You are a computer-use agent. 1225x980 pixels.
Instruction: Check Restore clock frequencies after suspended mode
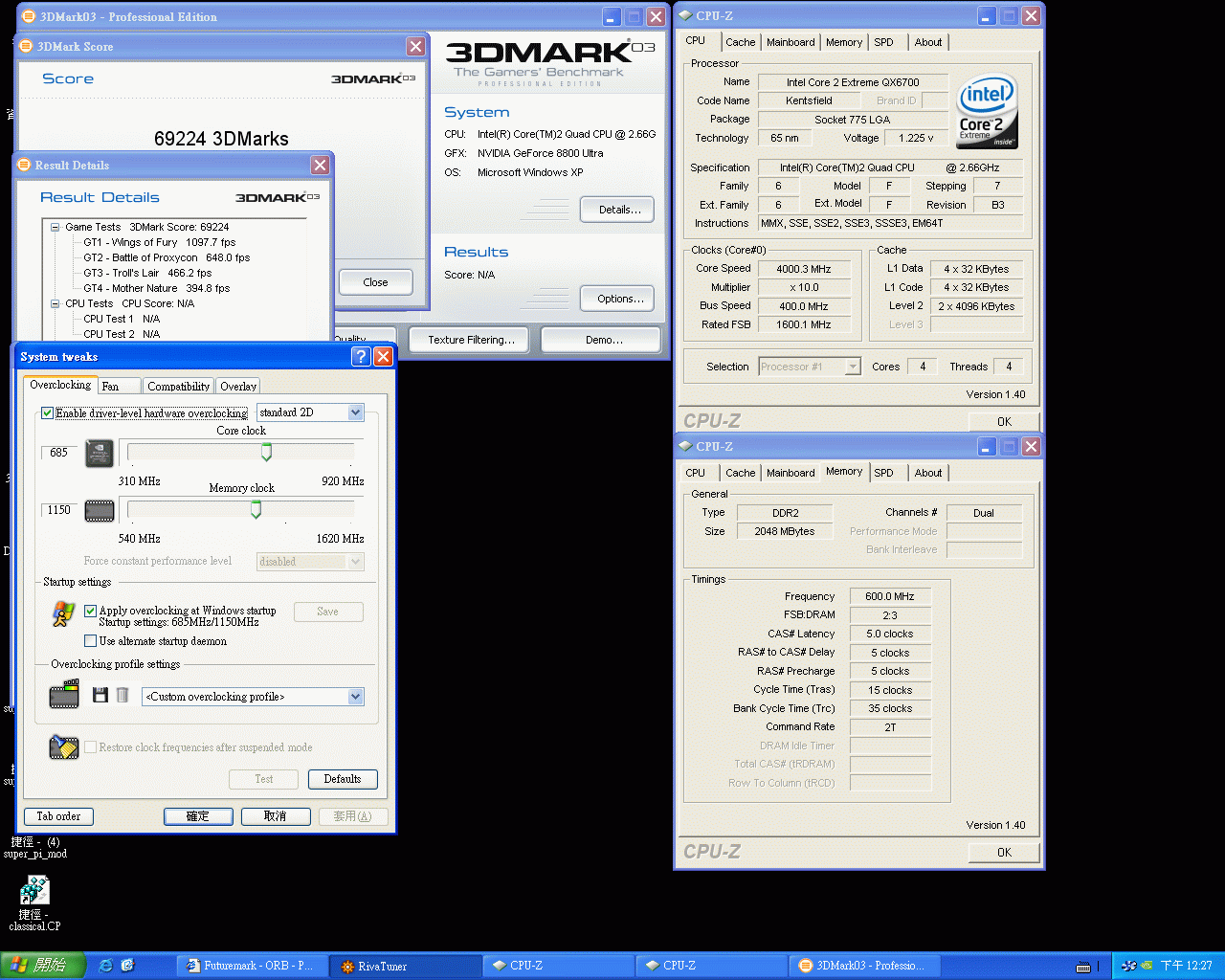click(90, 747)
